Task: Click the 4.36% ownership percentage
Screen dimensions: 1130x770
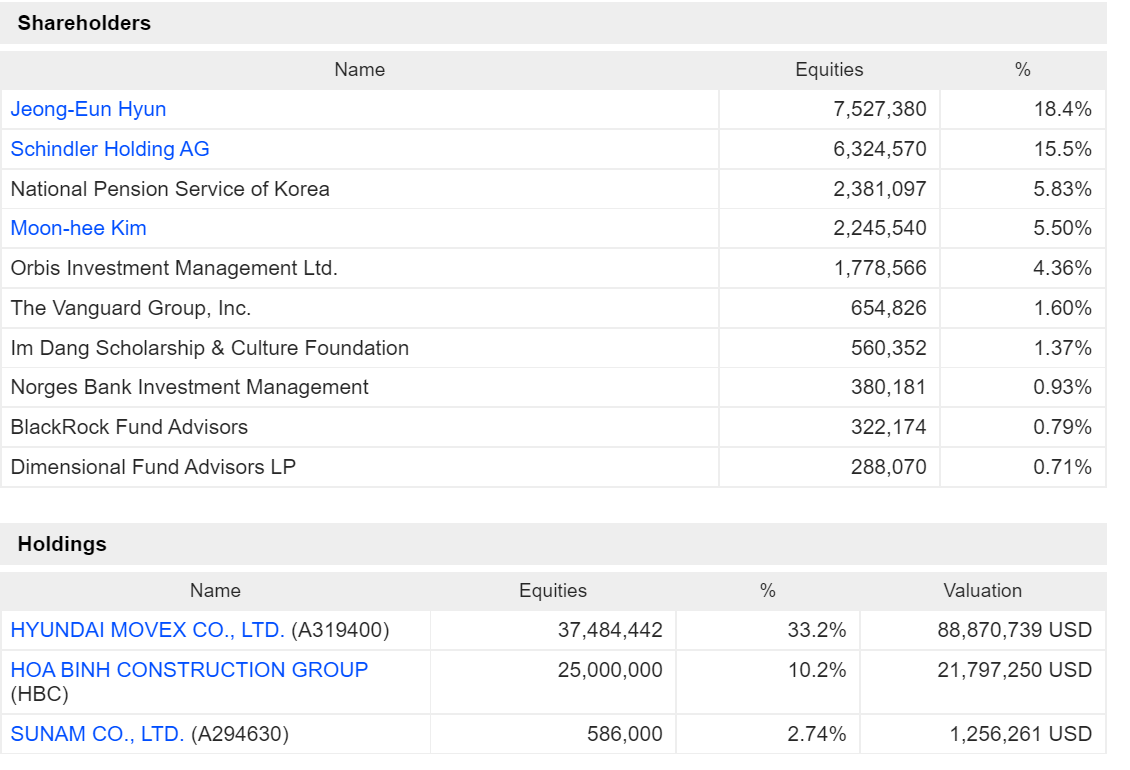Action: [1062, 268]
